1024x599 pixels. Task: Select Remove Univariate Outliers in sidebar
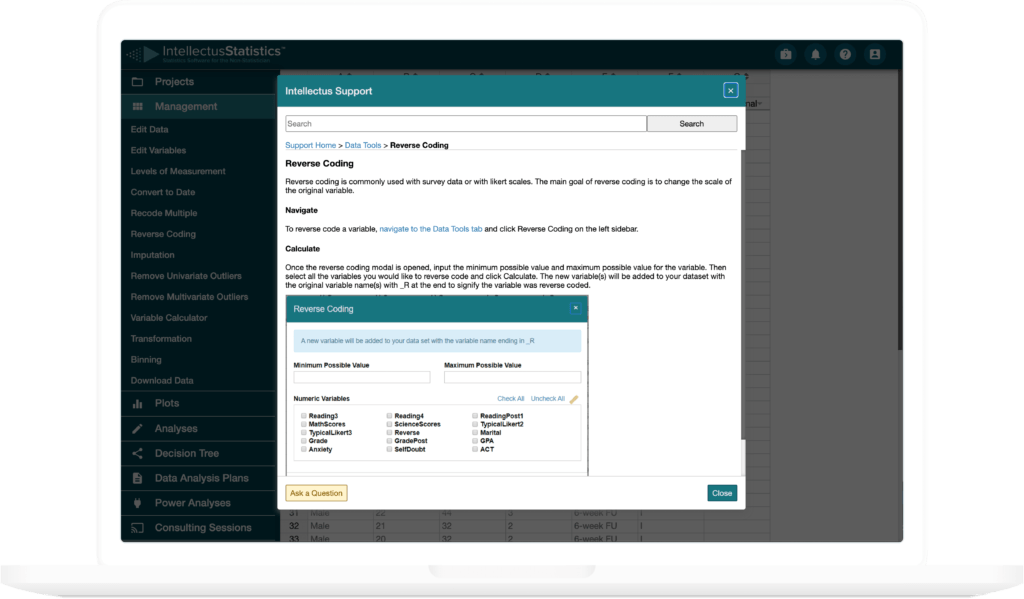pos(186,276)
